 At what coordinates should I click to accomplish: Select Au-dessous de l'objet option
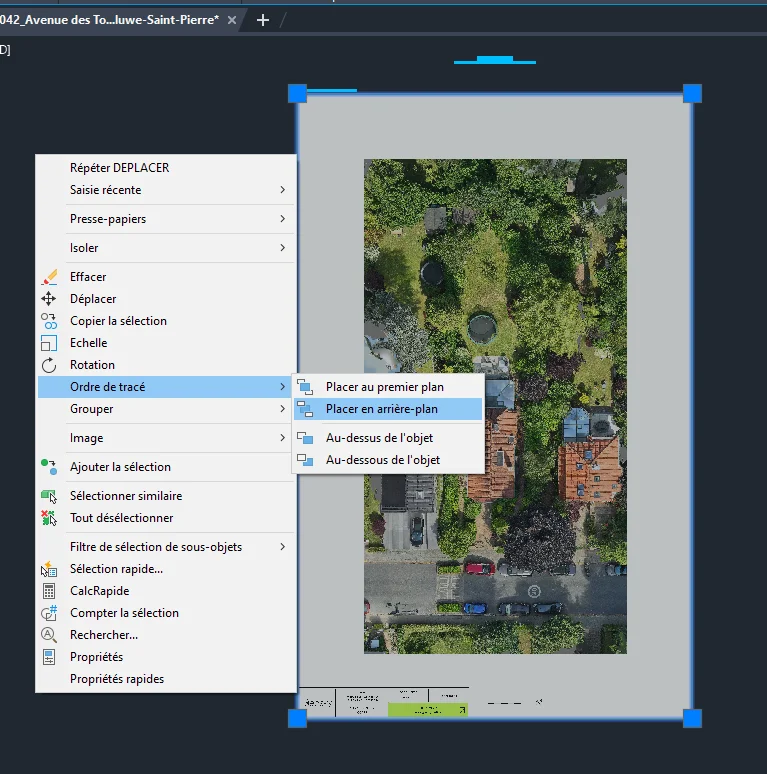pyautogui.click(x=382, y=460)
